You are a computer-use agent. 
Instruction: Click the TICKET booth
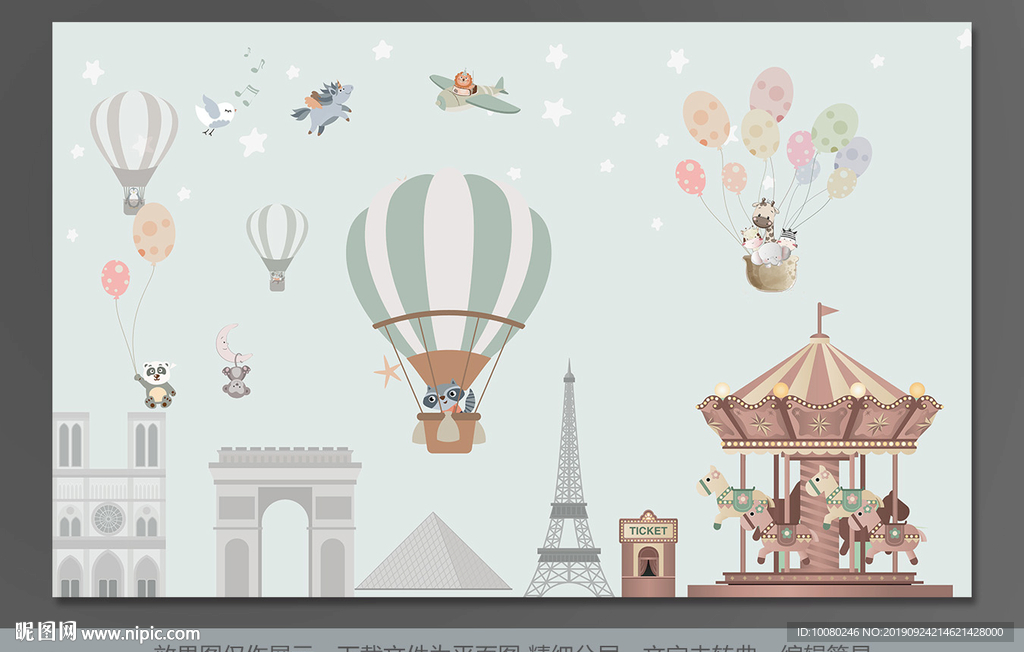click(x=648, y=553)
